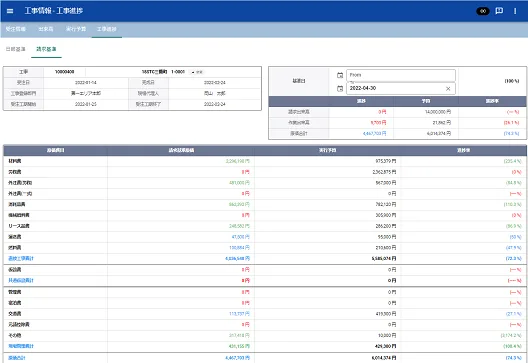The height and width of the screenshot is (363, 528).
Task: Open the blue 直接工事費計 subtotal link
Action: 21,258
